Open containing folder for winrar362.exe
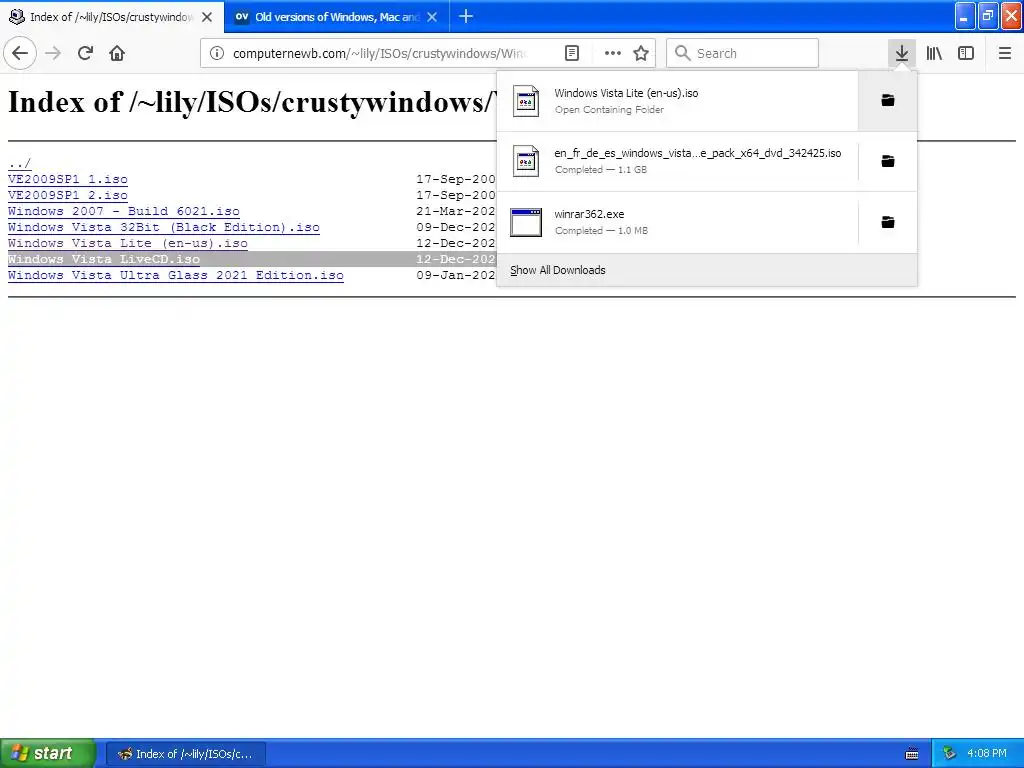This screenshot has width=1024, height=768. tap(888, 223)
